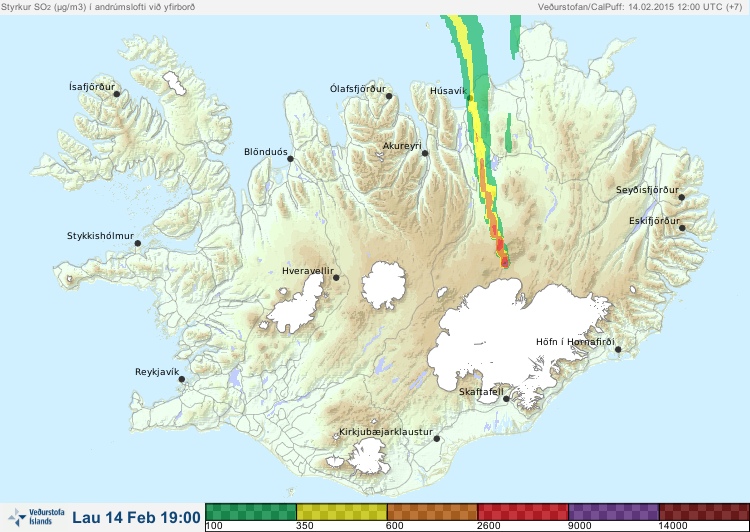
Task: Click the 'Lau 14 Feb 19:00' timestamp
Action: [x=136, y=517]
